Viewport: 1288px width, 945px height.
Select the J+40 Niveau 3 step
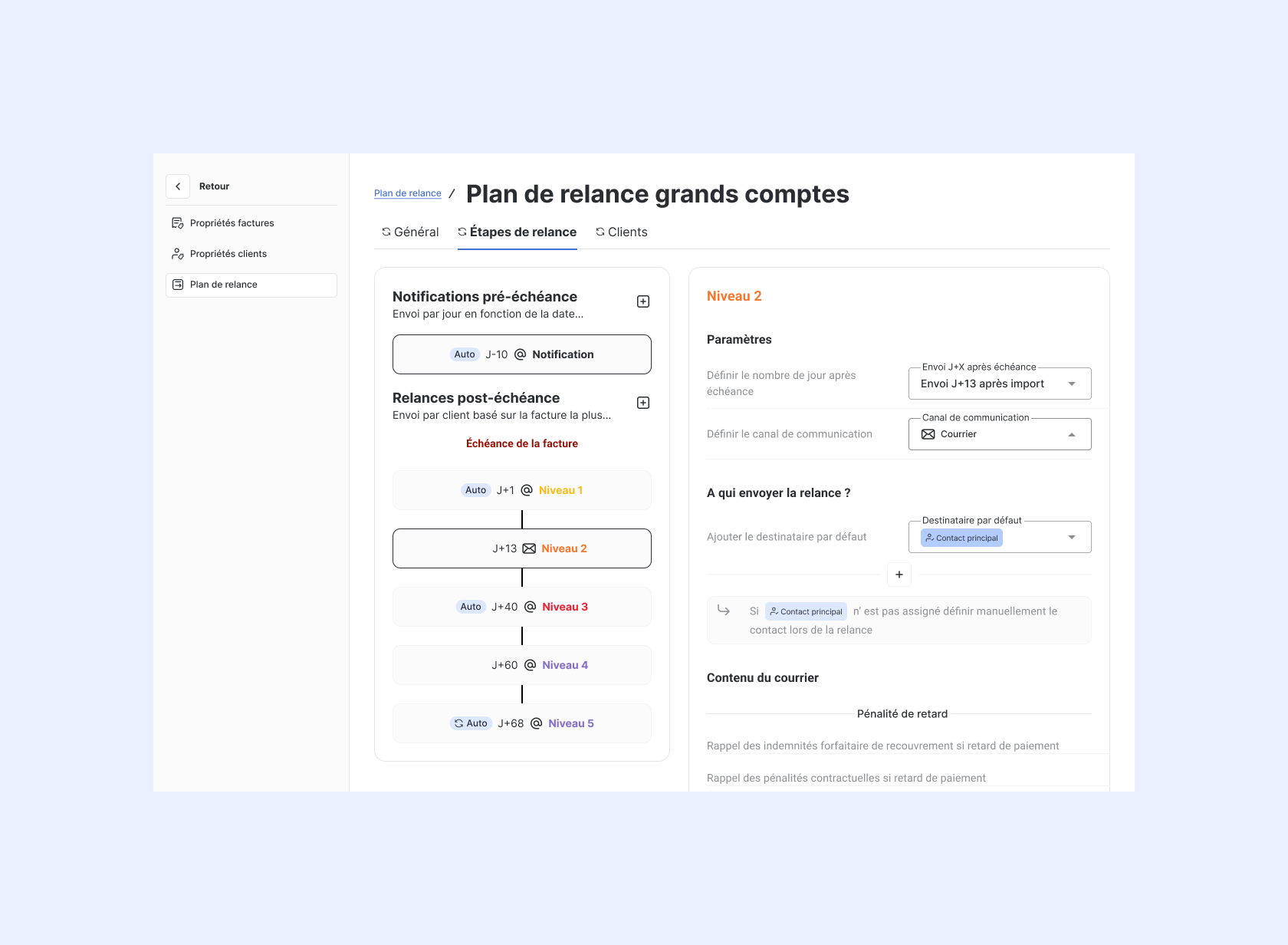pyautogui.click(x=522, y=607)
